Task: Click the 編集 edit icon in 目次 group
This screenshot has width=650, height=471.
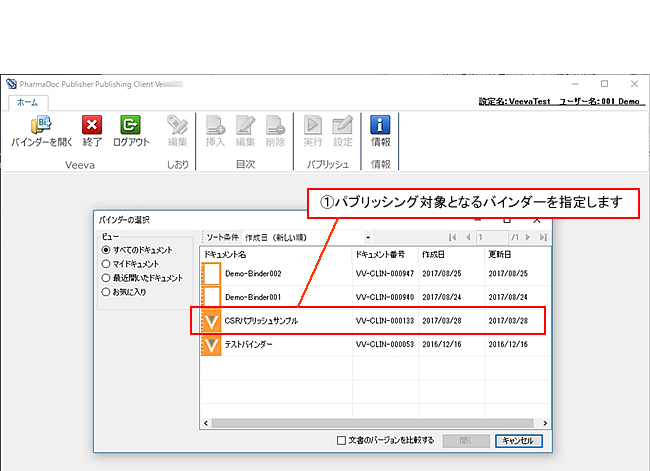Action: point(245,125)
